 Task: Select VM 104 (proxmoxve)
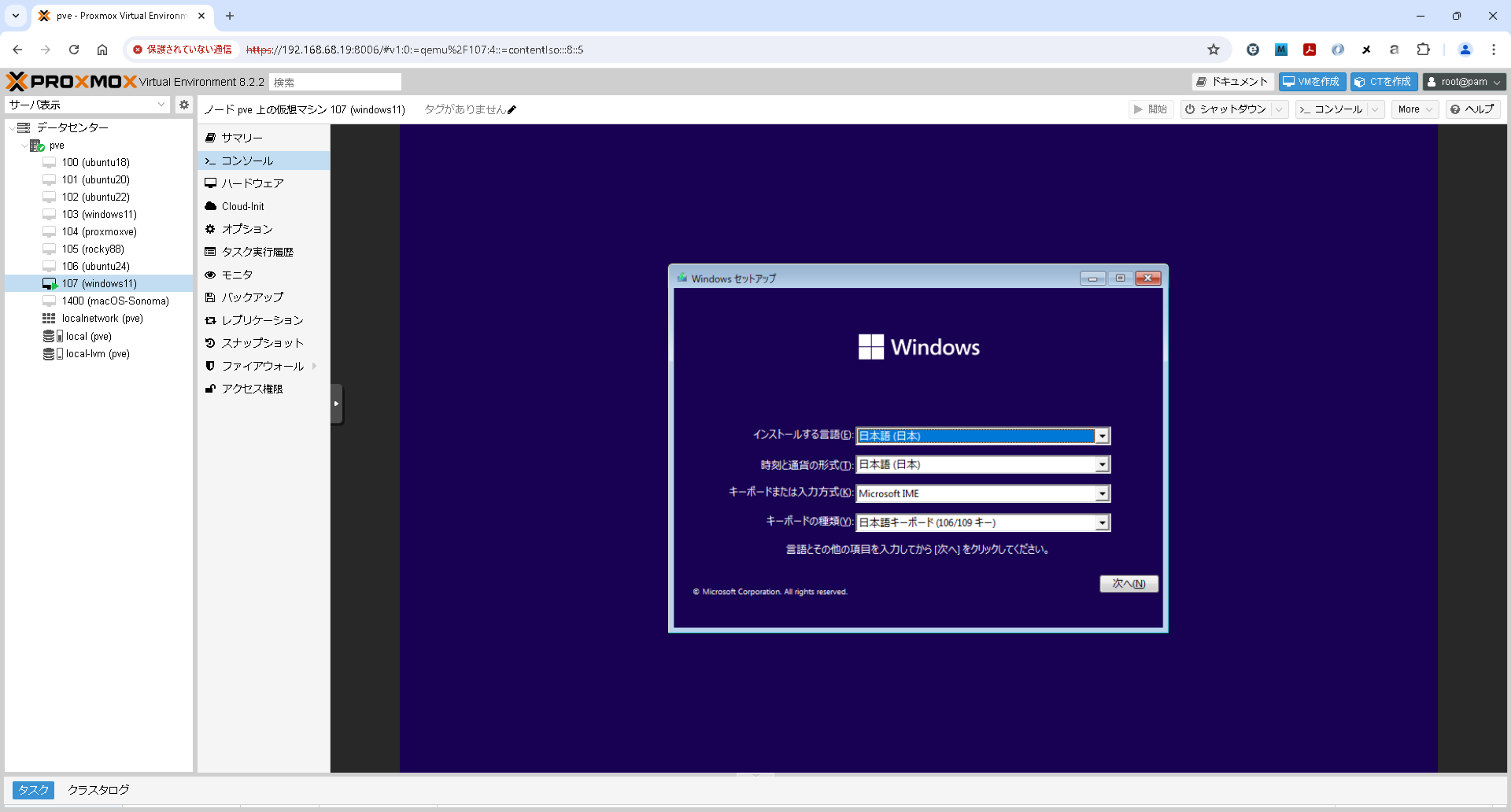(99, 232)
